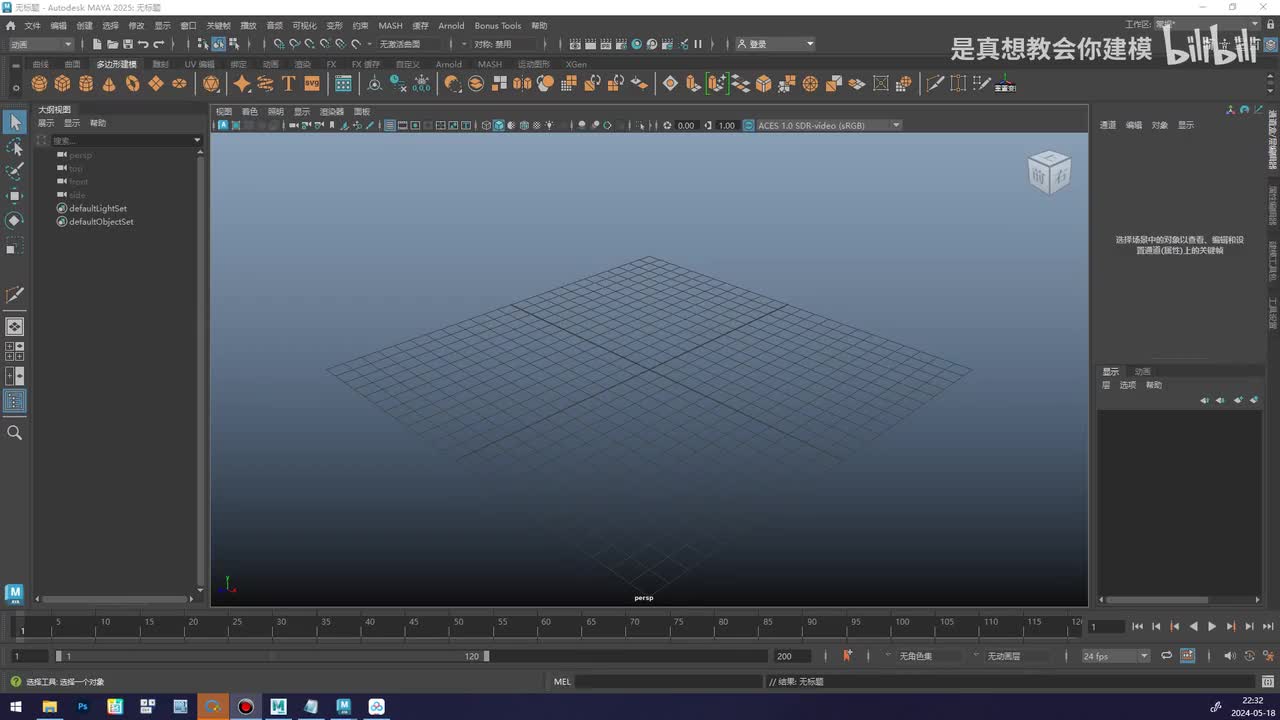
Task: Click the platonic solid shelf icon
Action: click(211, 84)
